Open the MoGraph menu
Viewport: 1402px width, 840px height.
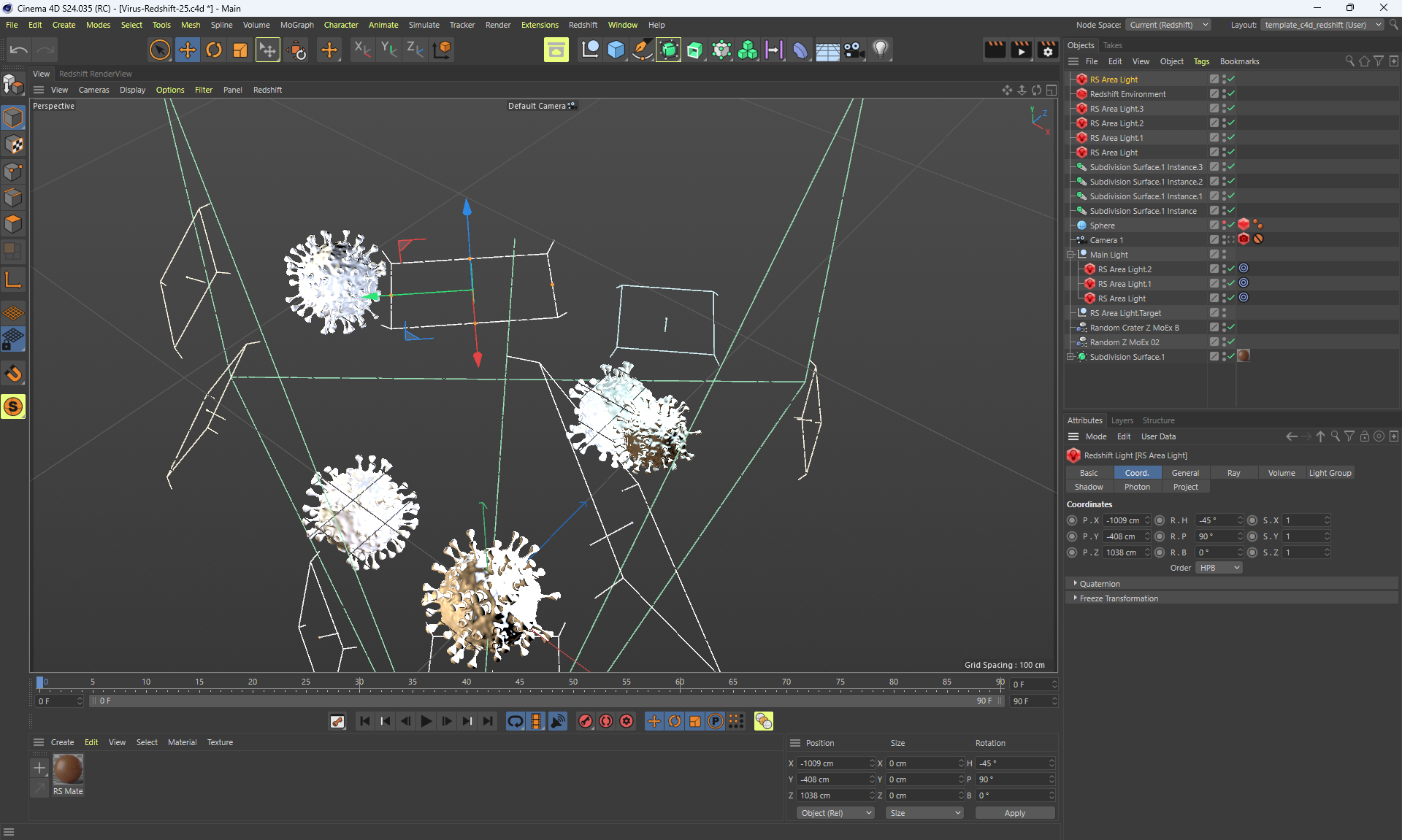296,25
